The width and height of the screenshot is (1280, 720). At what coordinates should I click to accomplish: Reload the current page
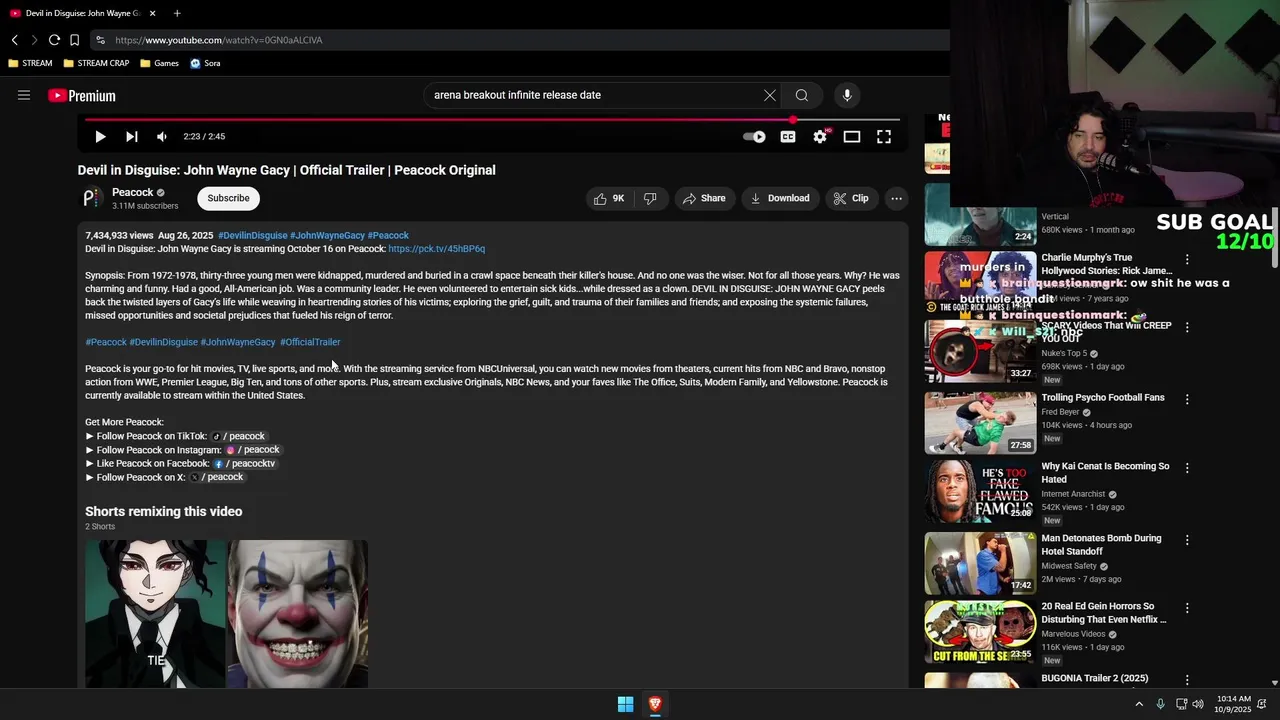pos(54,40)
